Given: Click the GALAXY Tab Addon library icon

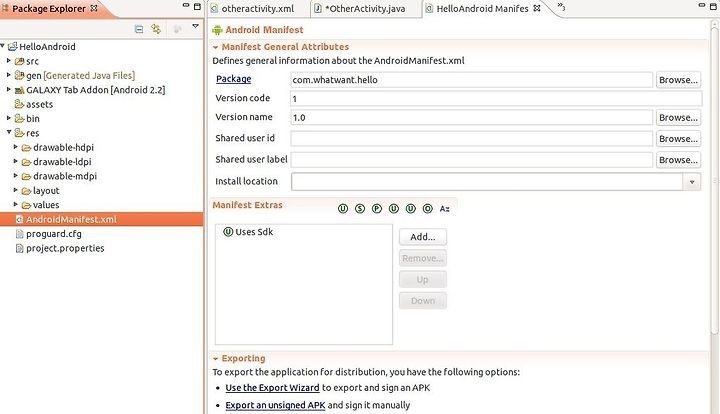Looking at the screenshot, I should 19,90.
